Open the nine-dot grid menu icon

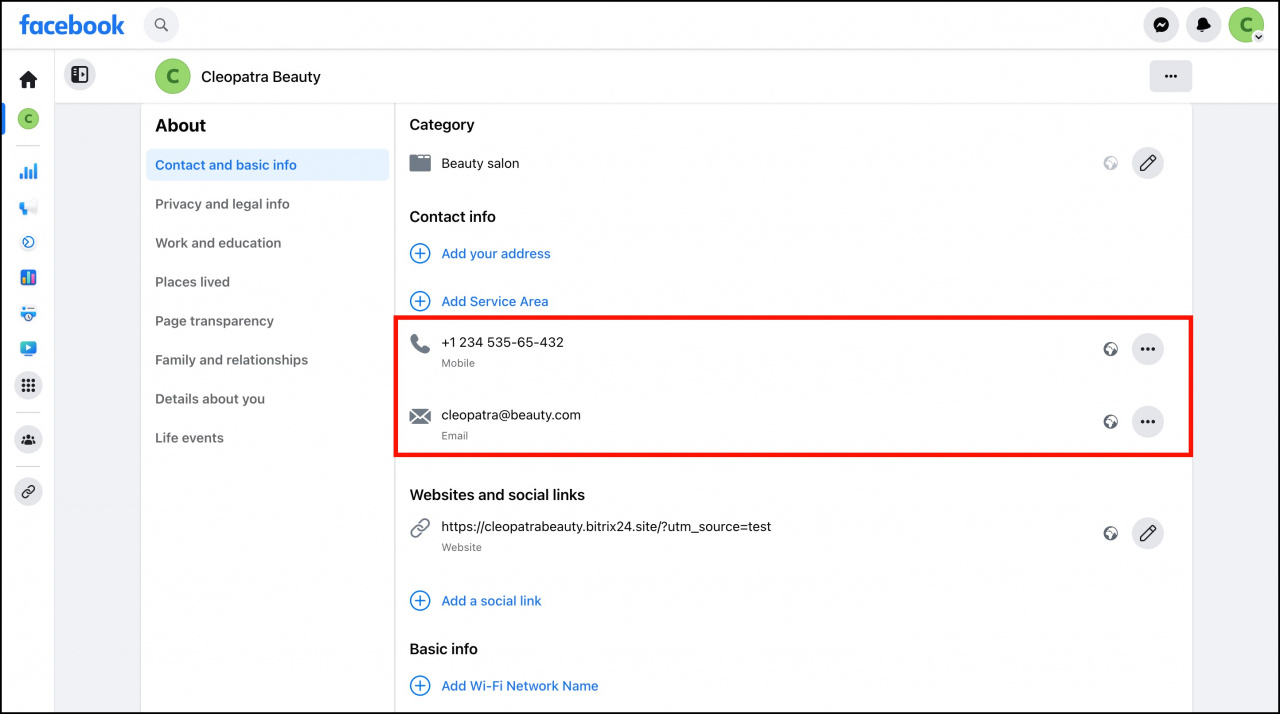click(28, 385)
